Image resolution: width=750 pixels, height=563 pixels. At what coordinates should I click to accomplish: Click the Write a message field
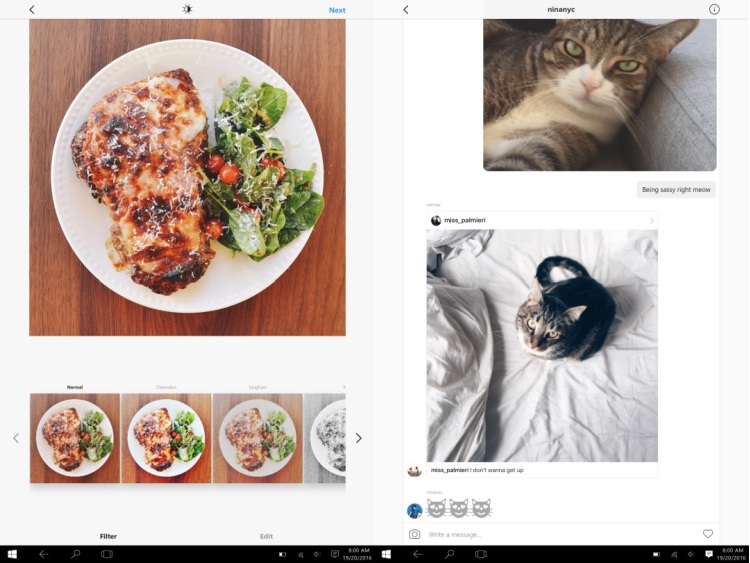(560, 534)
